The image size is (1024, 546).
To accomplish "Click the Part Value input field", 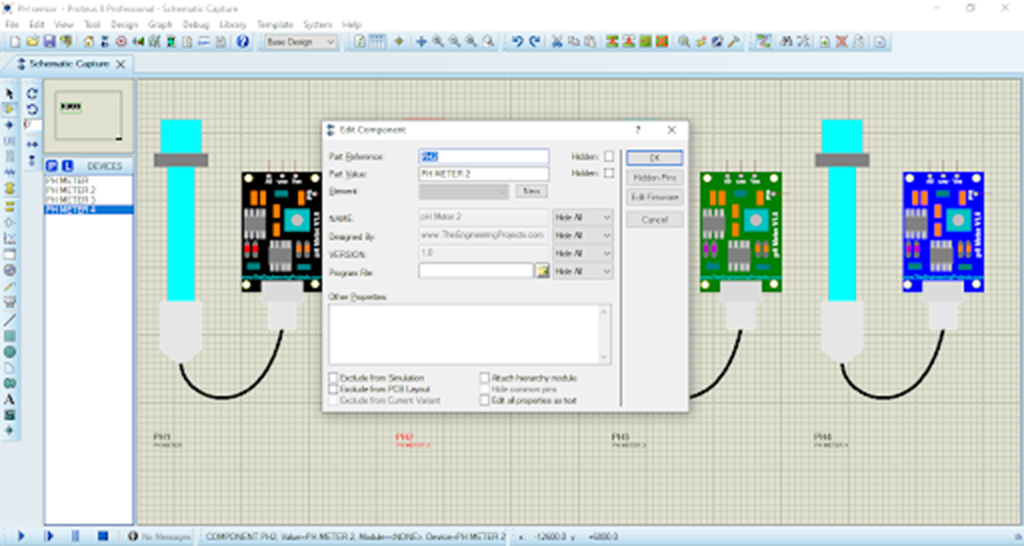I will click(483, 174).
